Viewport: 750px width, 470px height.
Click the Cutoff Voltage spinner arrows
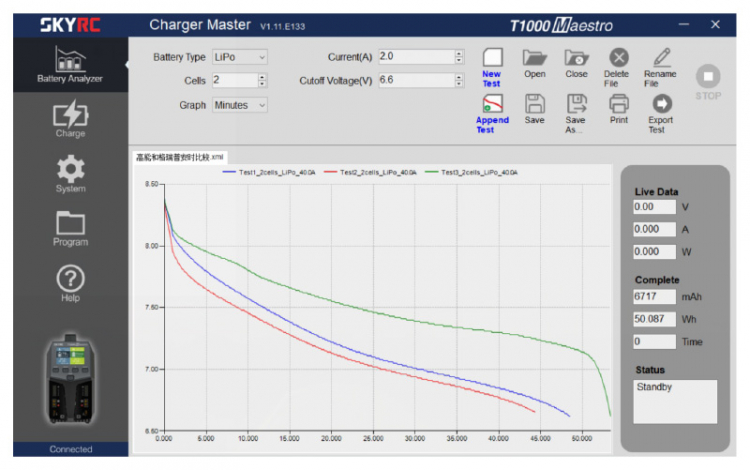point(459,80)
